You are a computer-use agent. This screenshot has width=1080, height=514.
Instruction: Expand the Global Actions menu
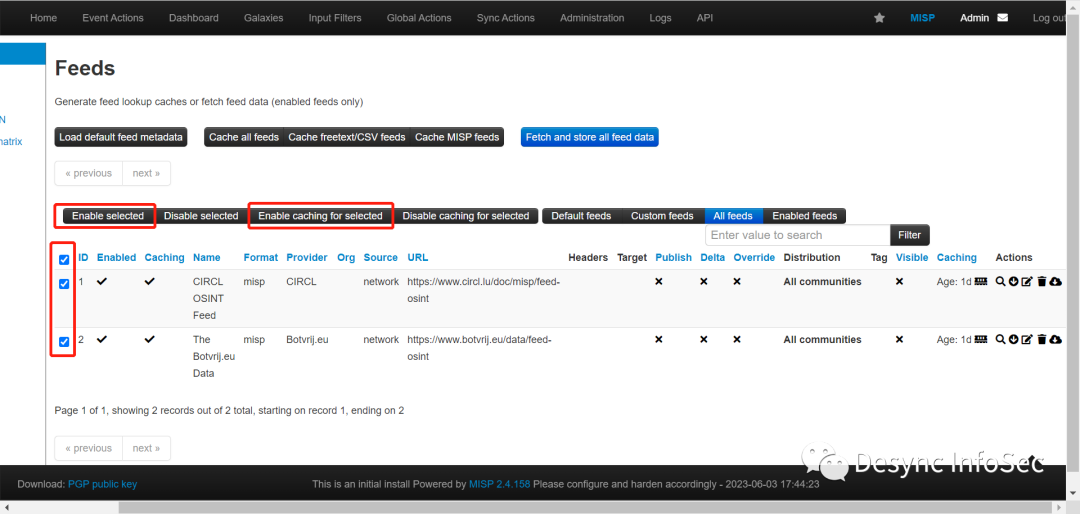[419, 18]
